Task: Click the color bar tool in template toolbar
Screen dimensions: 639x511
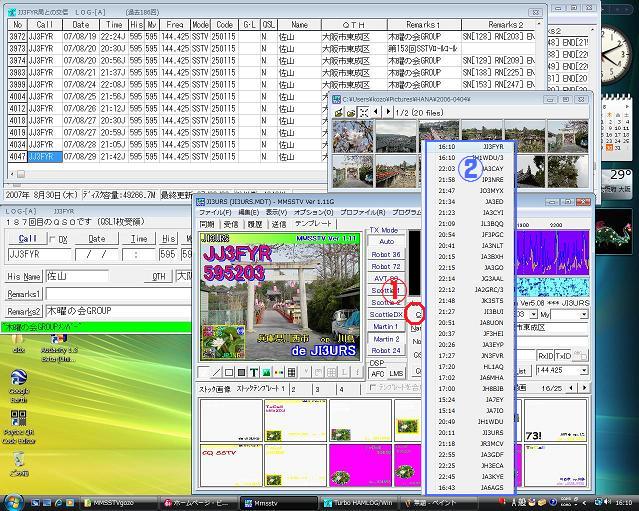Action: (x=279, y=372)
